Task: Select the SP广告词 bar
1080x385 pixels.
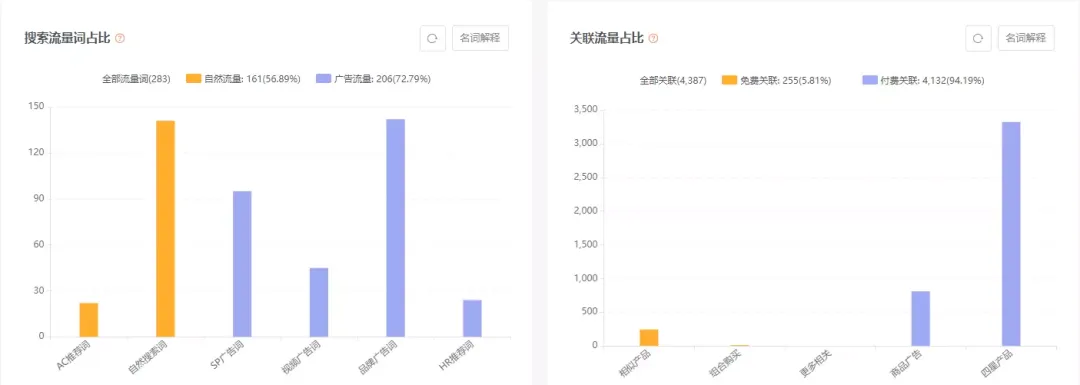Action: (242, 264)
